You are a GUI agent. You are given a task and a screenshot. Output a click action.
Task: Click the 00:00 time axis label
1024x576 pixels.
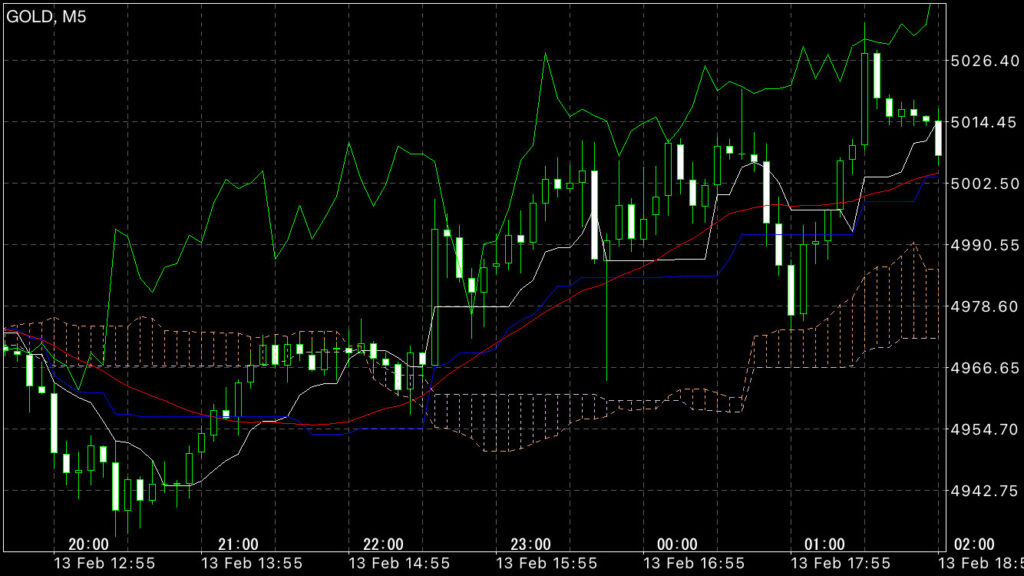(x=677, y=544)
